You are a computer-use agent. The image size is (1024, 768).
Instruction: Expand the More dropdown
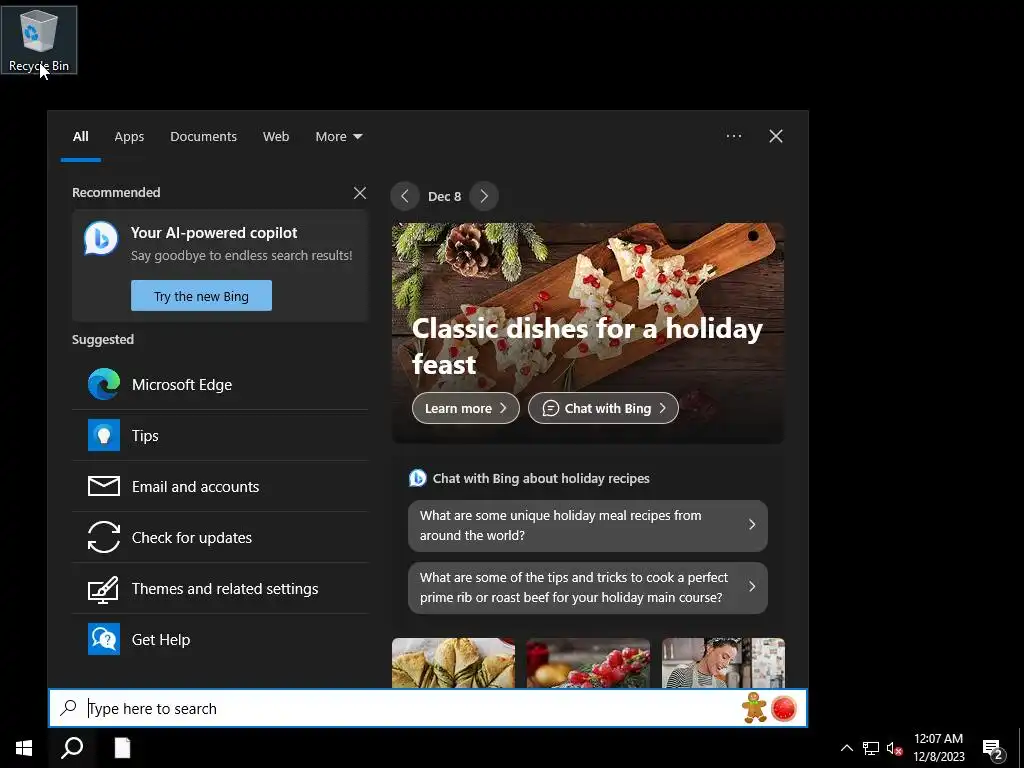pos(339,136)
